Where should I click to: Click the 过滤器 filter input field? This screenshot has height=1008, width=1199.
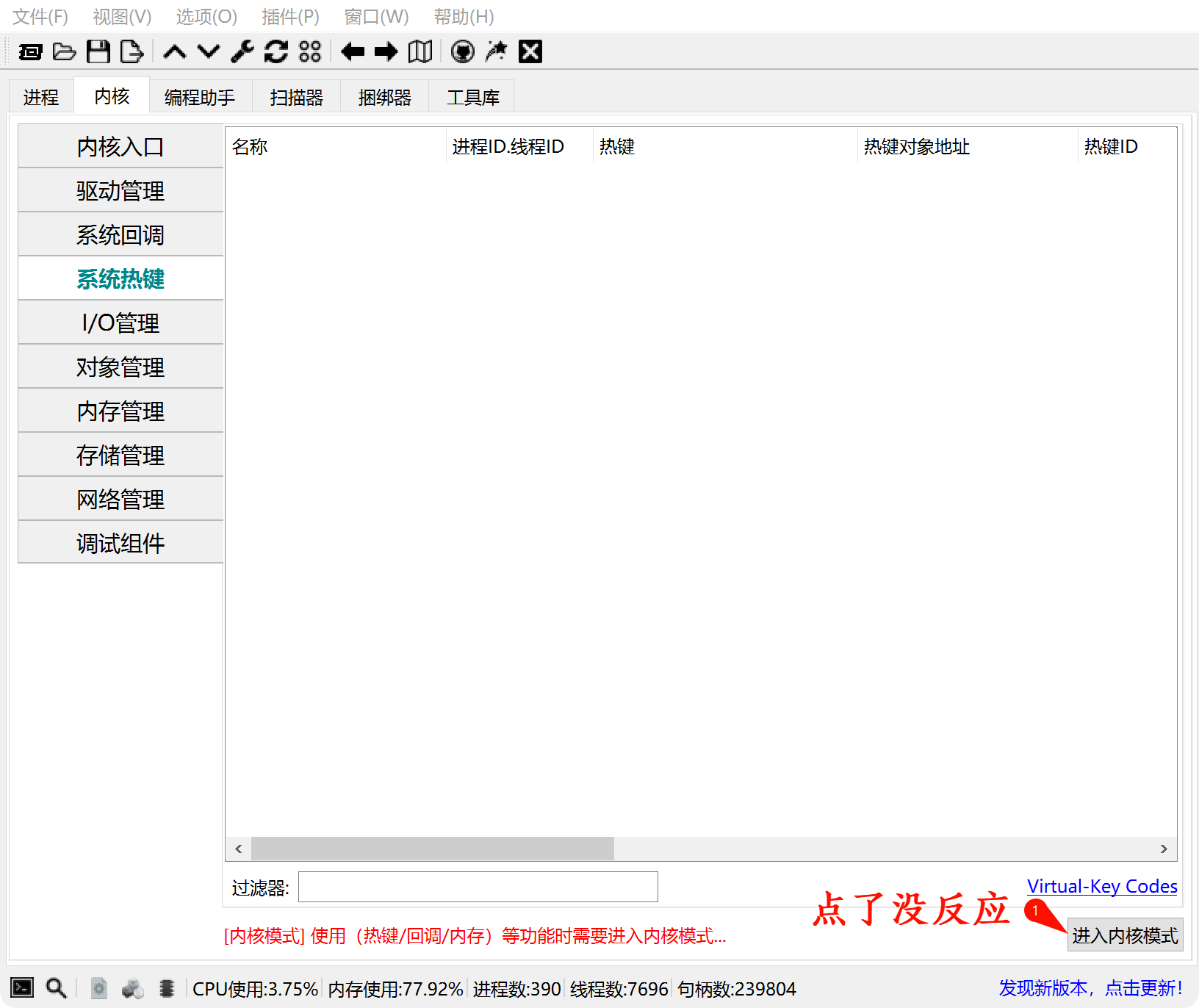point(478,888)
